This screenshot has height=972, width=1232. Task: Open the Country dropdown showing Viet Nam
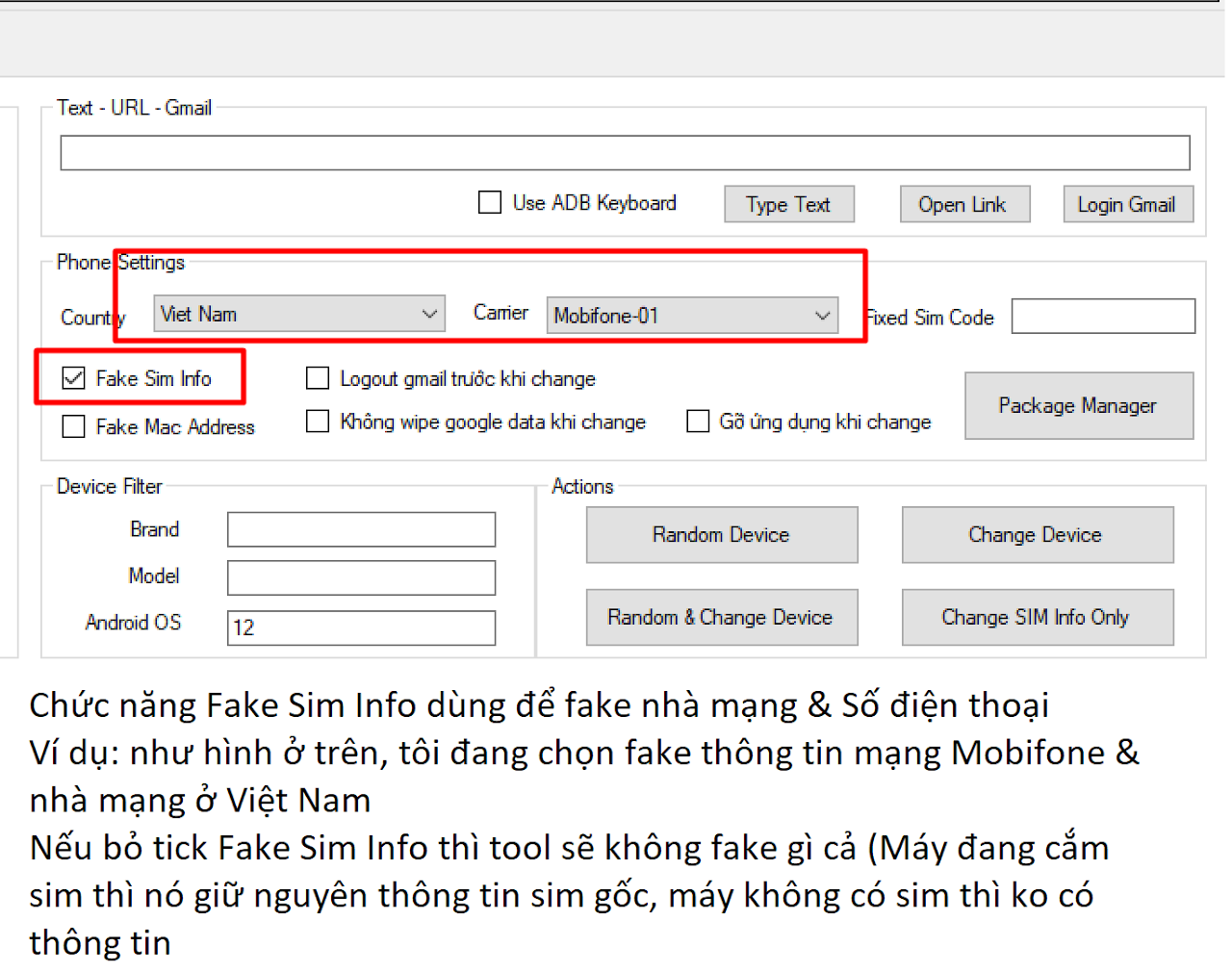[299, 315]
